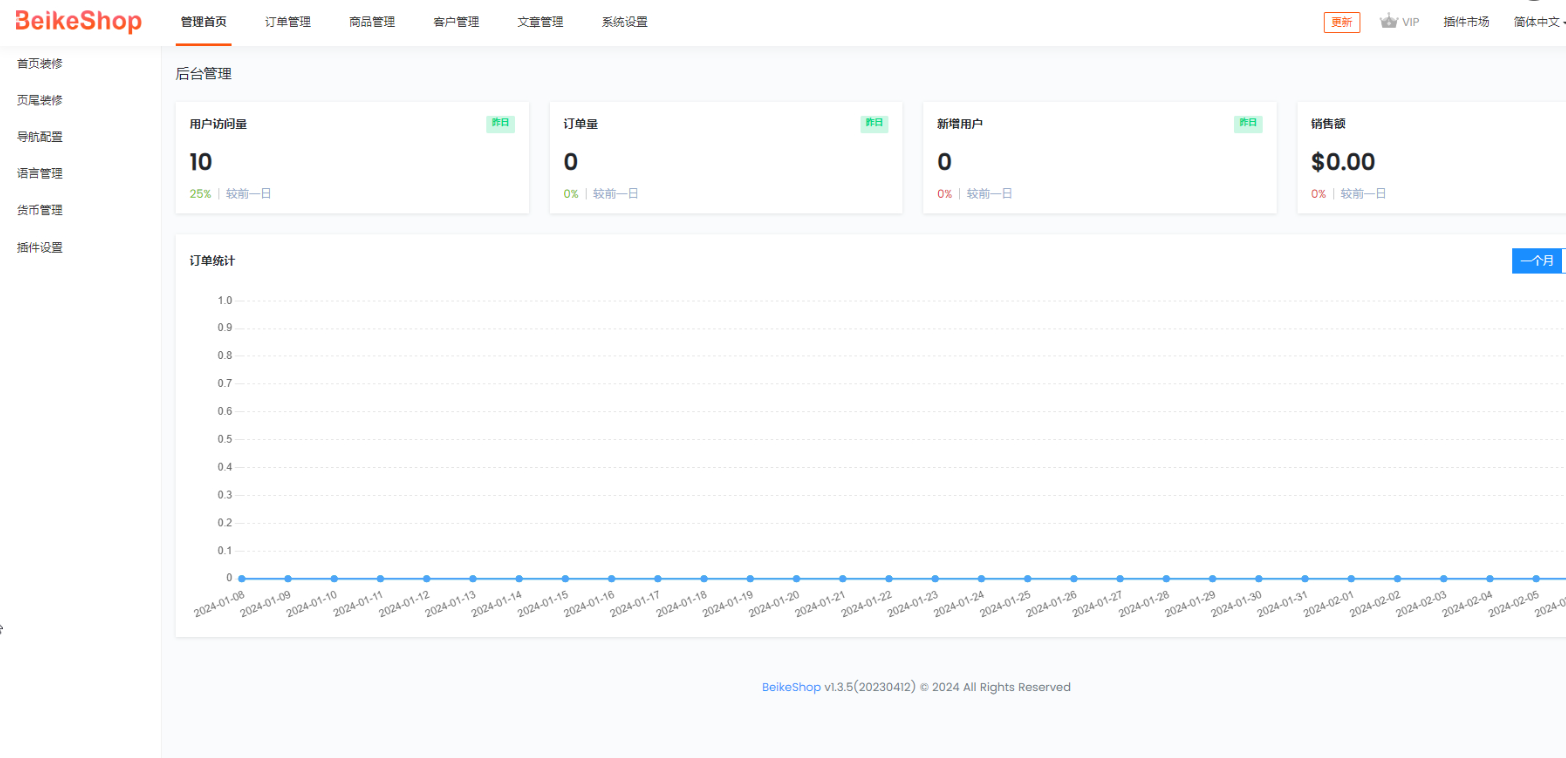Click the BeikeShop logo
Viewport: 1566px width, 758px height.
click(x=79, y=21)
